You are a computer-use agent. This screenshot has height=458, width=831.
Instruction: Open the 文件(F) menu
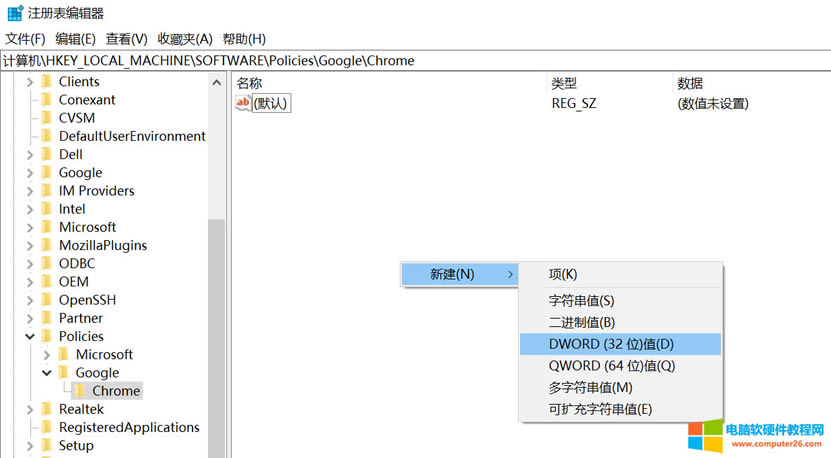point(25,39)
